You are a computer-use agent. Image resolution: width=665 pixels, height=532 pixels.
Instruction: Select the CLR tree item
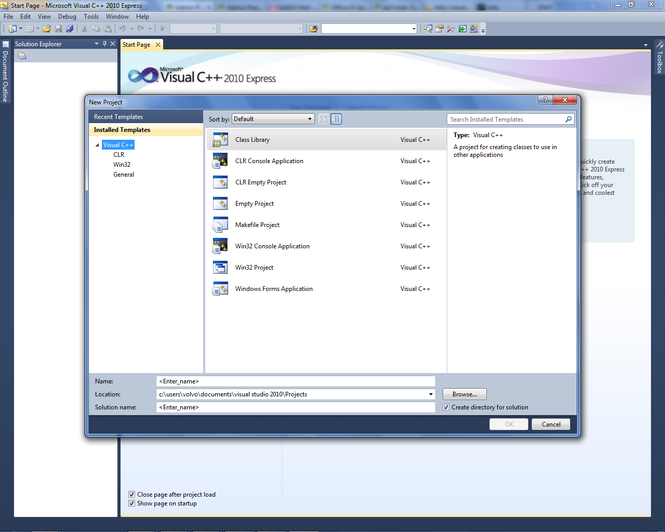coord(119,155)
